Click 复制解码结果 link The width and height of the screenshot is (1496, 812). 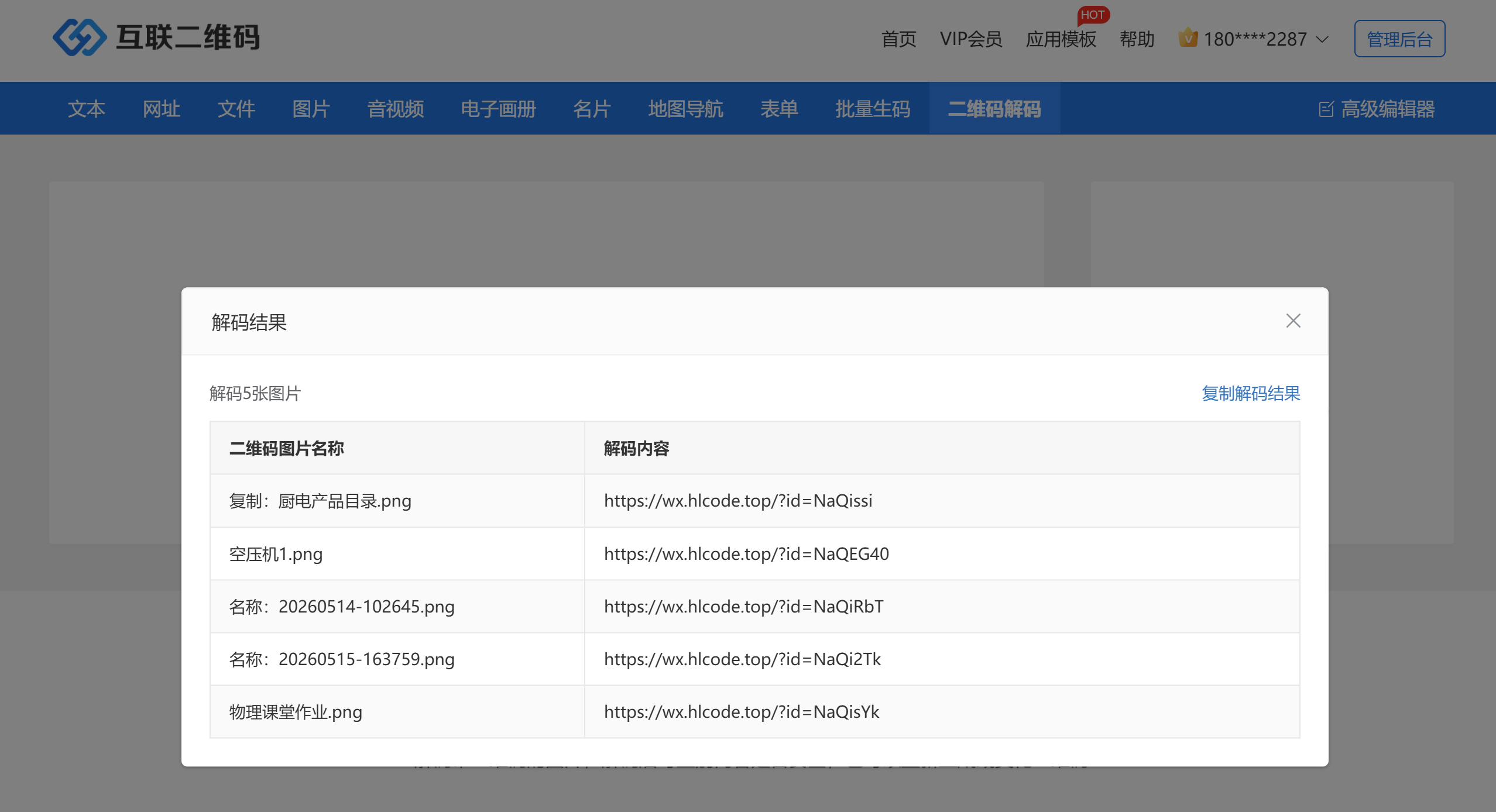point(1251,393)
